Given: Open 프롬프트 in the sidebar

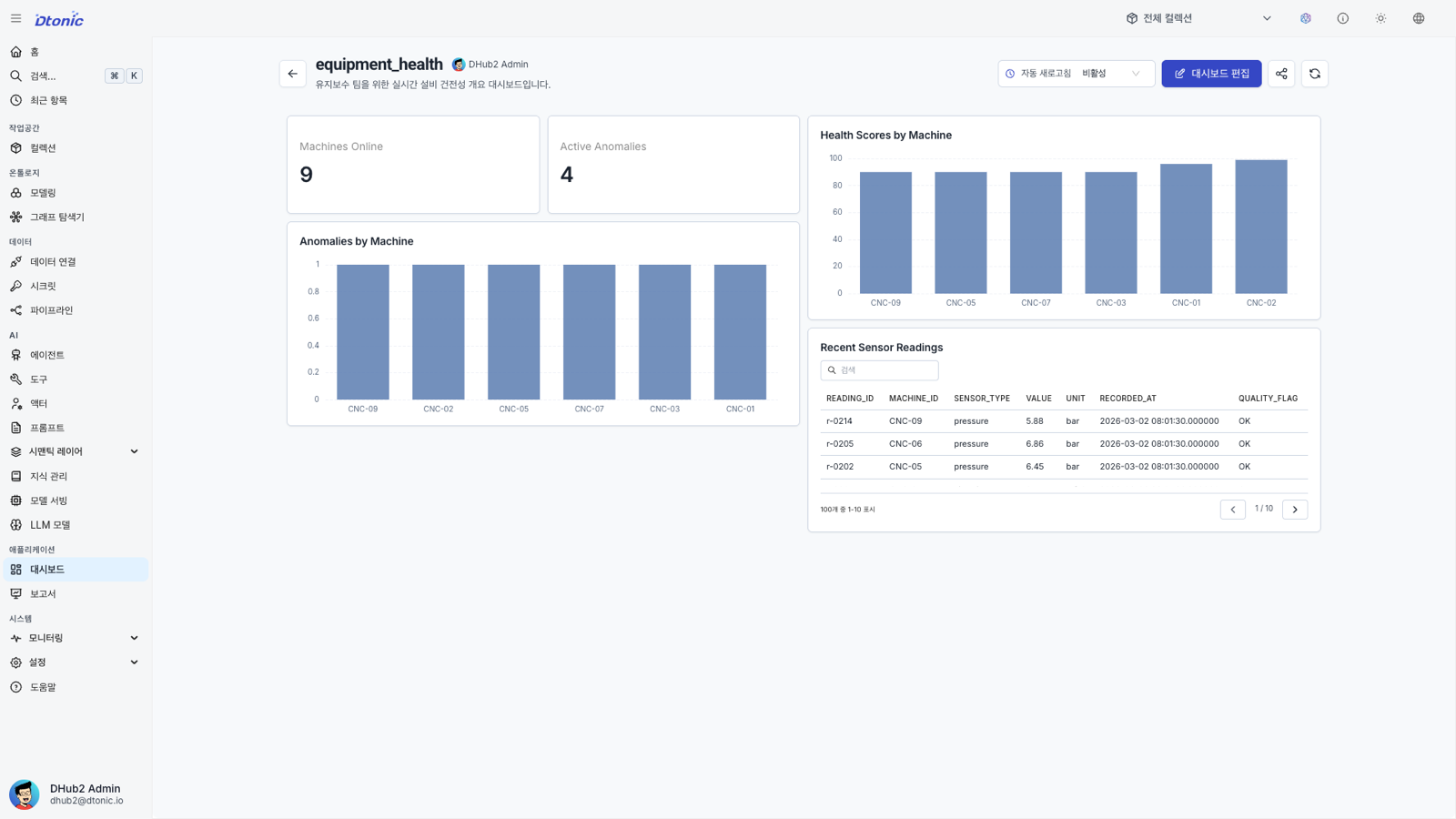Looking at the screenshot, I should click(x=76, y=428).
